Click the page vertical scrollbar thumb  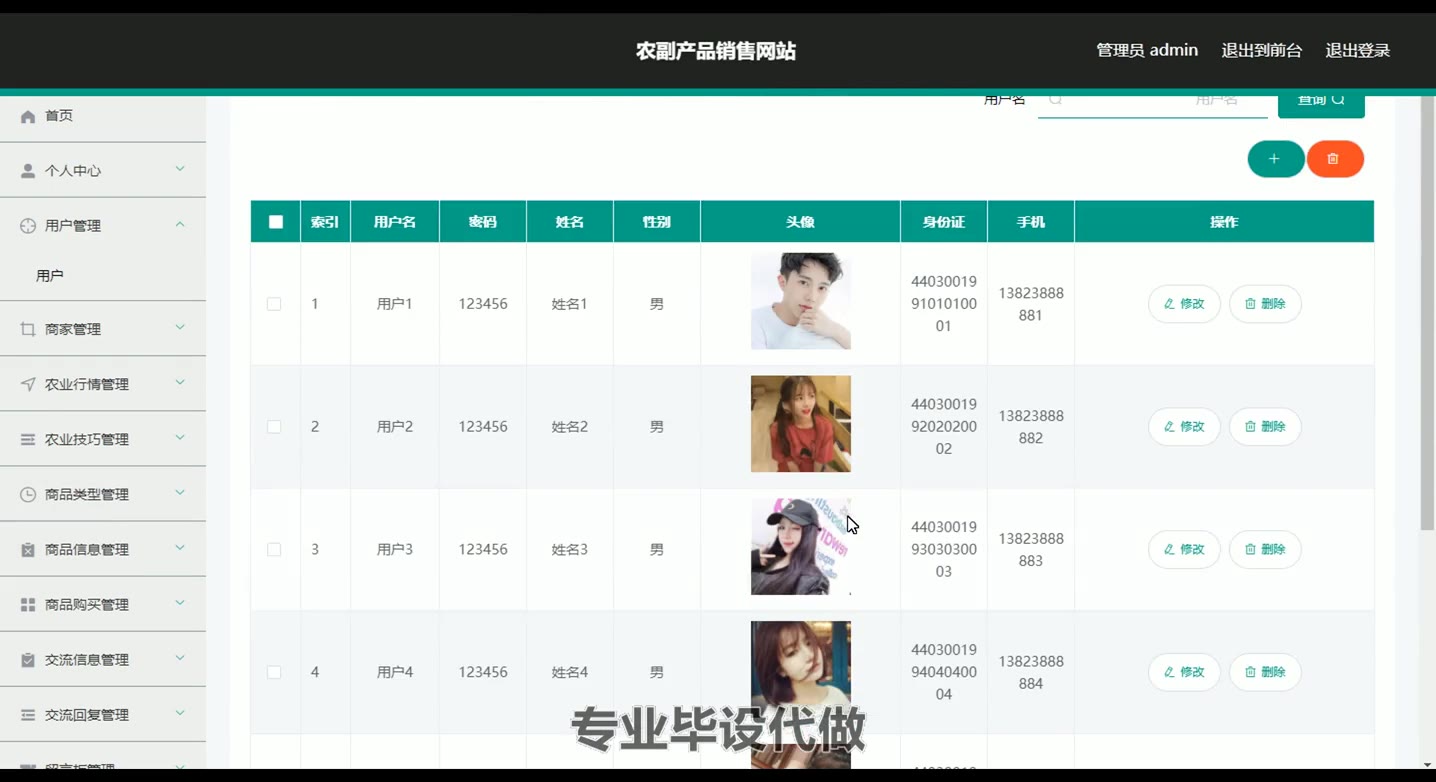pyautogui.click(x=1428, y=313)
